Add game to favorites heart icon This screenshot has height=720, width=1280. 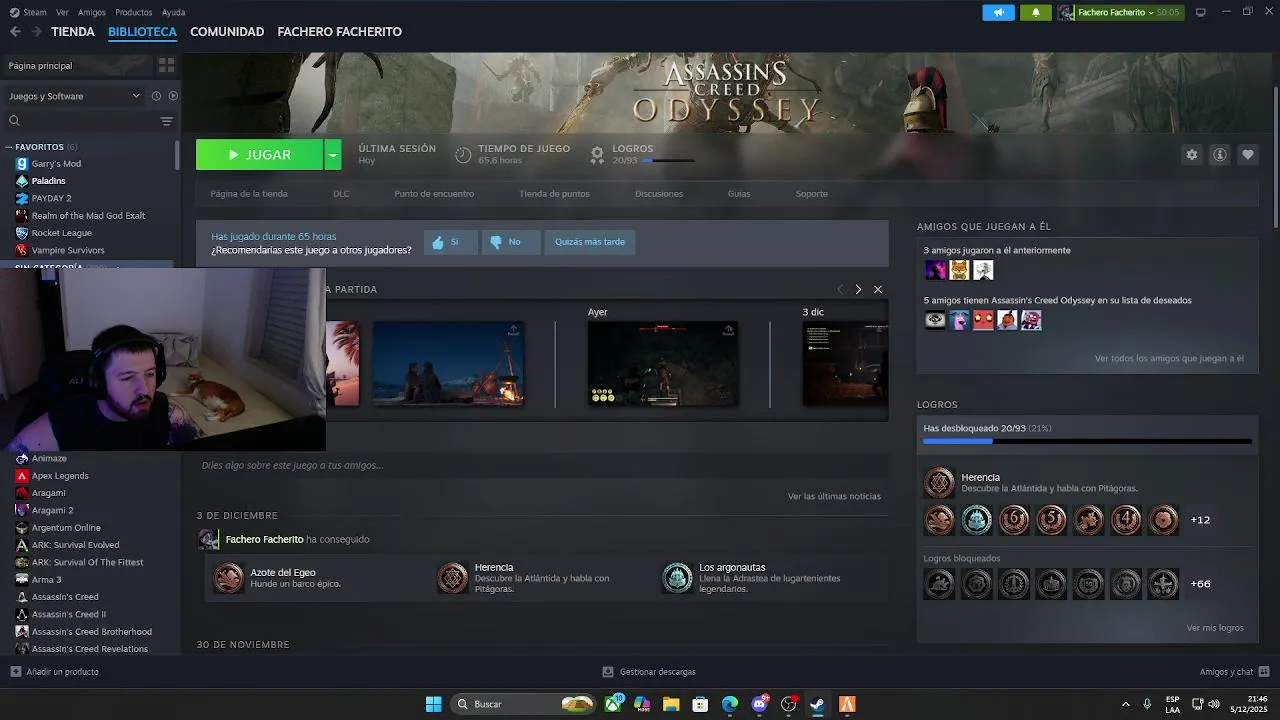click(1247, 155)
